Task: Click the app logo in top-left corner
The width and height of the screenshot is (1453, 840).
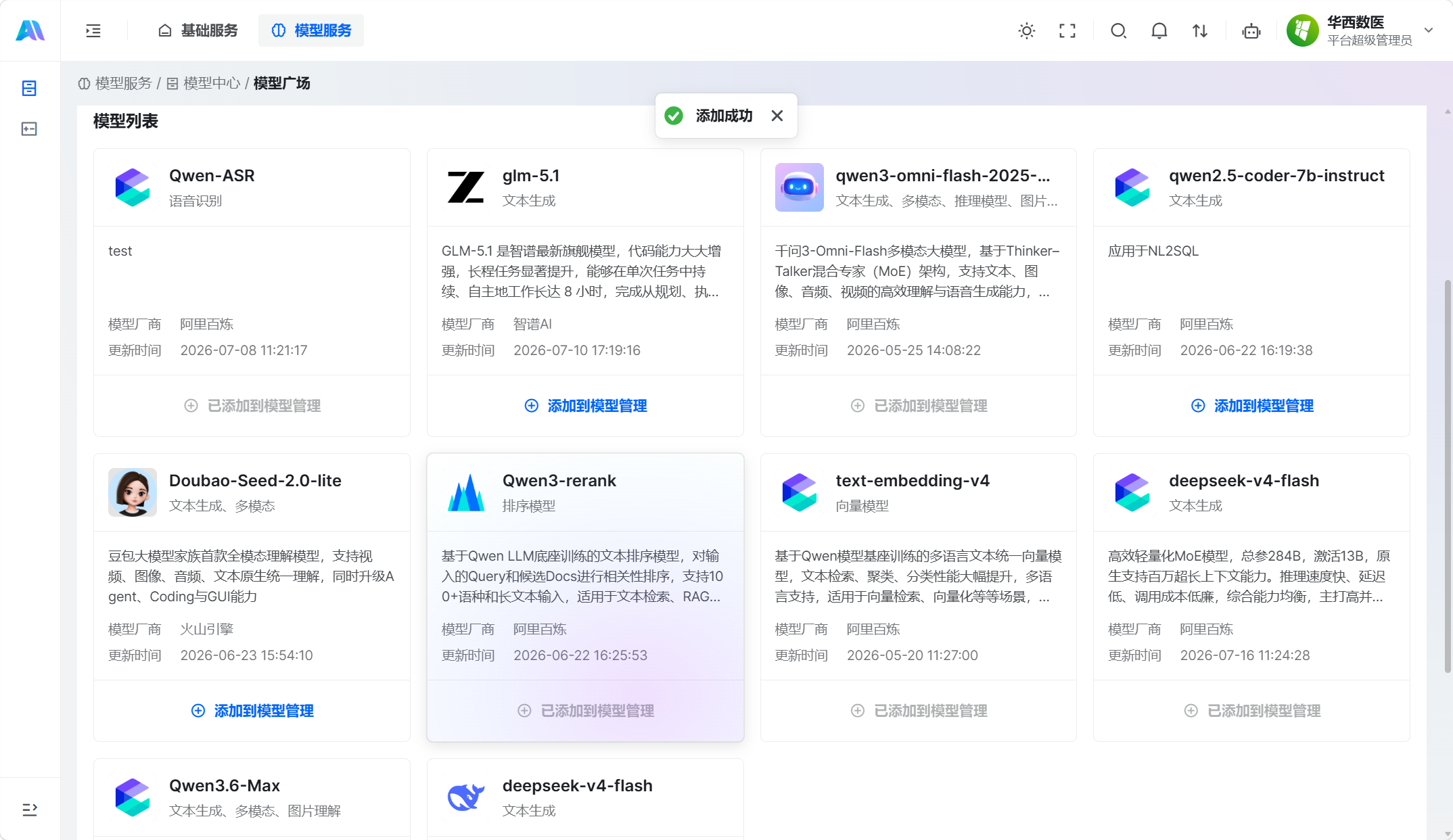Action: 30,30
